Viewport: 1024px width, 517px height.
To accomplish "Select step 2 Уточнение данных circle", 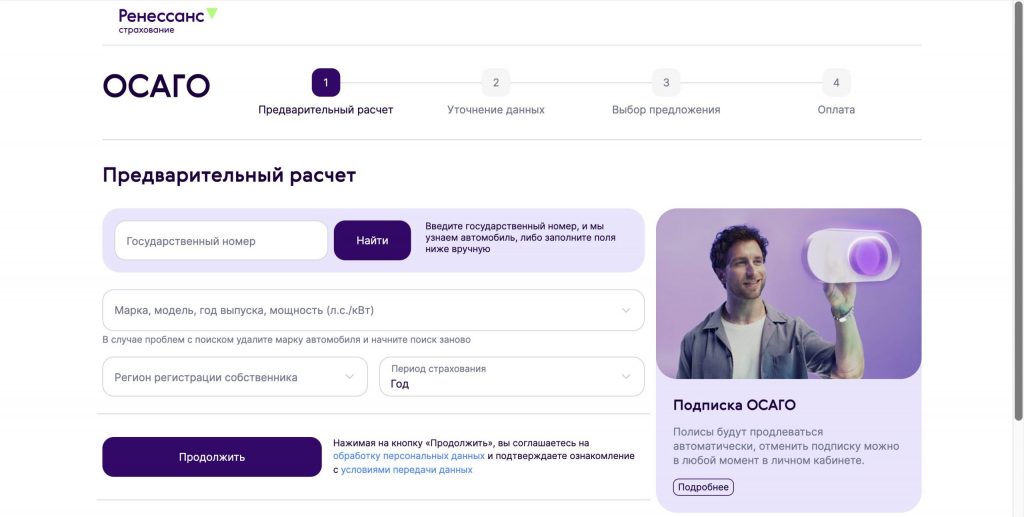I will [496, 82].
